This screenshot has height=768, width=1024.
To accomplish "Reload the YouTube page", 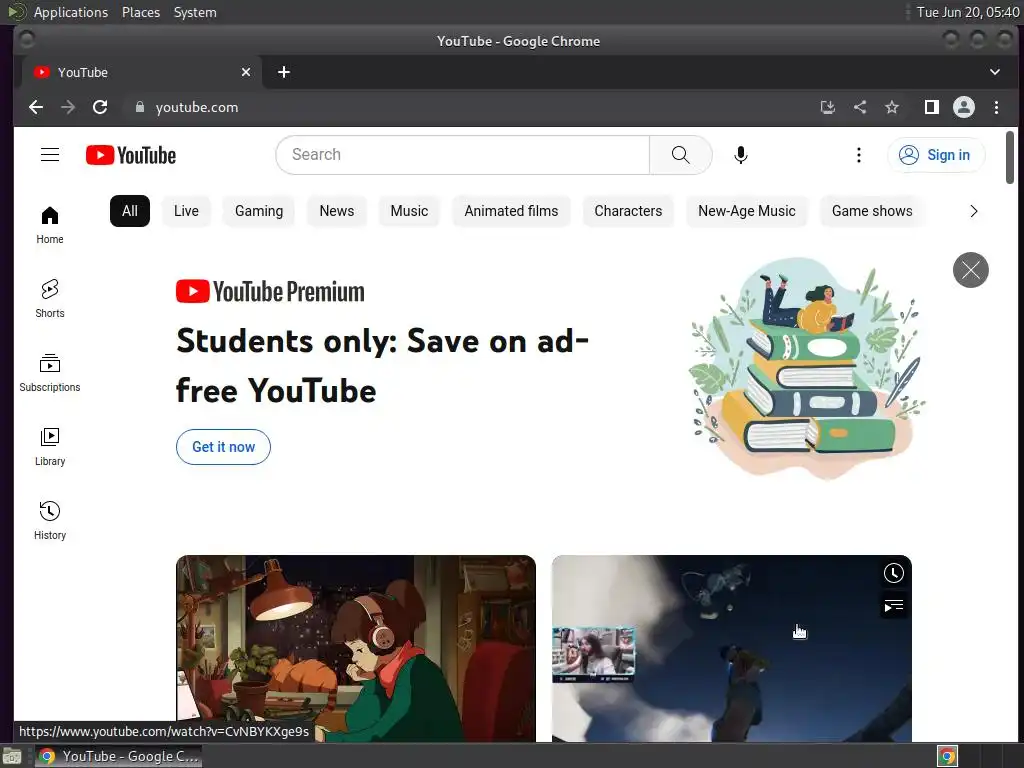I will tap(100, 107).
